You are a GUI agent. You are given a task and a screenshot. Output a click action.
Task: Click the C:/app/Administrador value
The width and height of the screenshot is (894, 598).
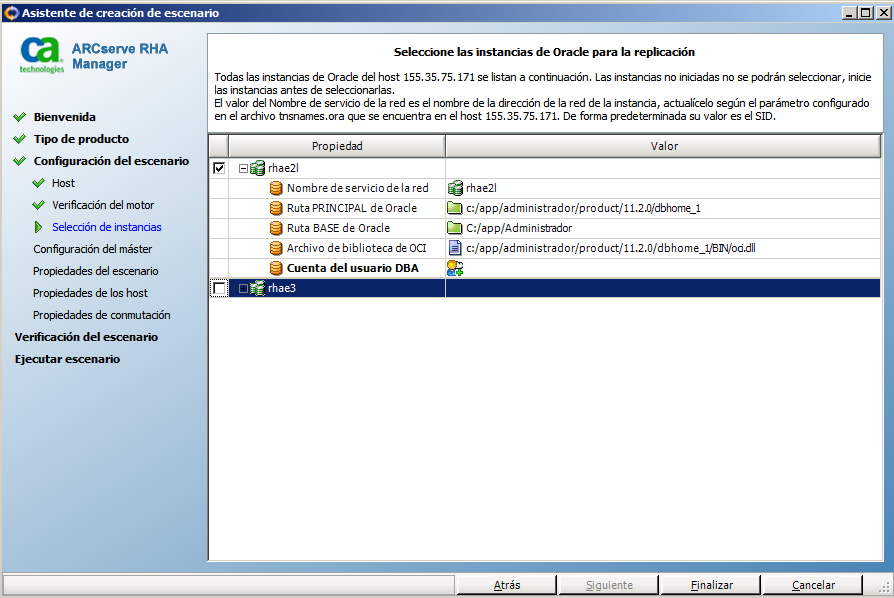[x=519, y=228]
